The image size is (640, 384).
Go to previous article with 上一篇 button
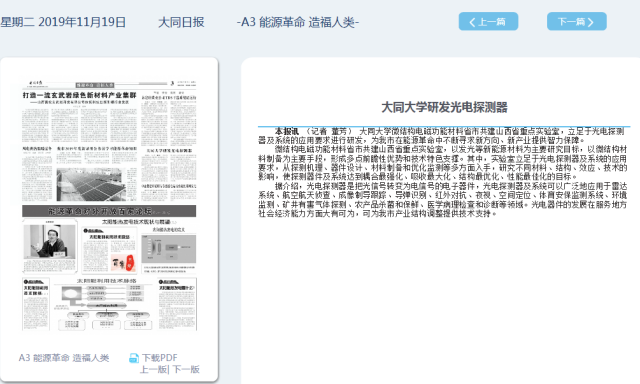point(488,22)
